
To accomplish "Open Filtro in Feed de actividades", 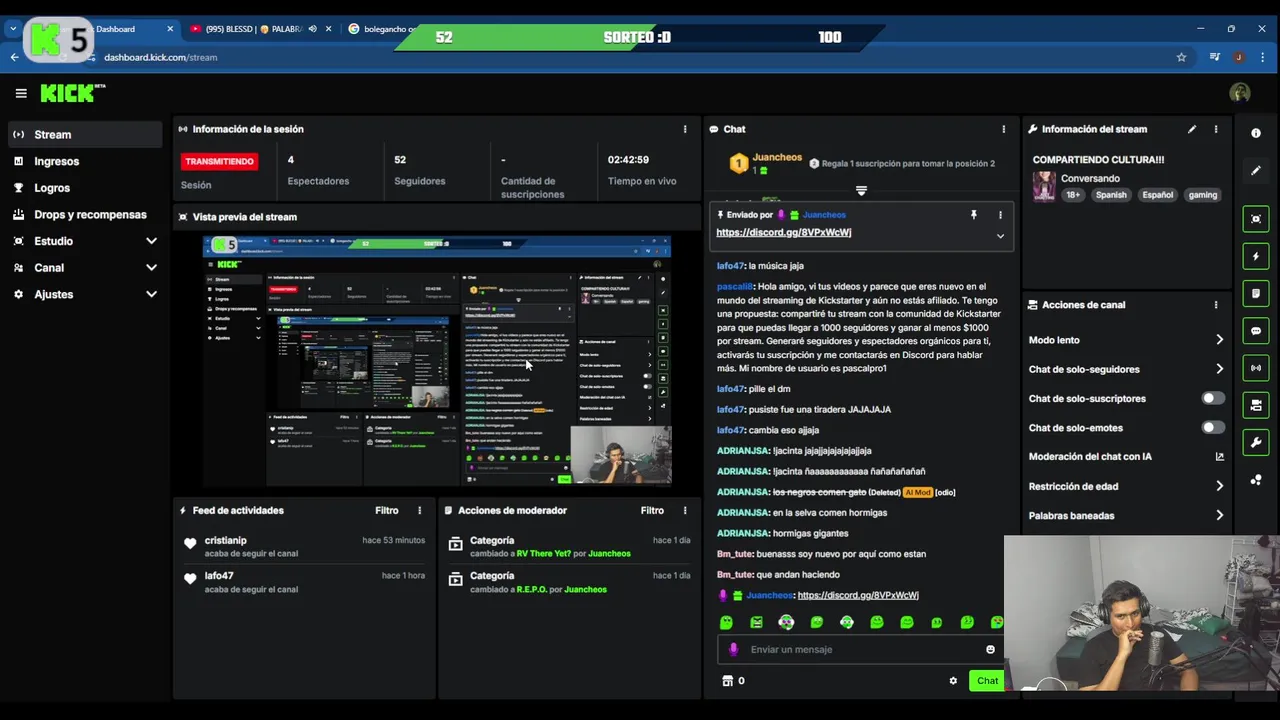I will click(x=387, y=510).
